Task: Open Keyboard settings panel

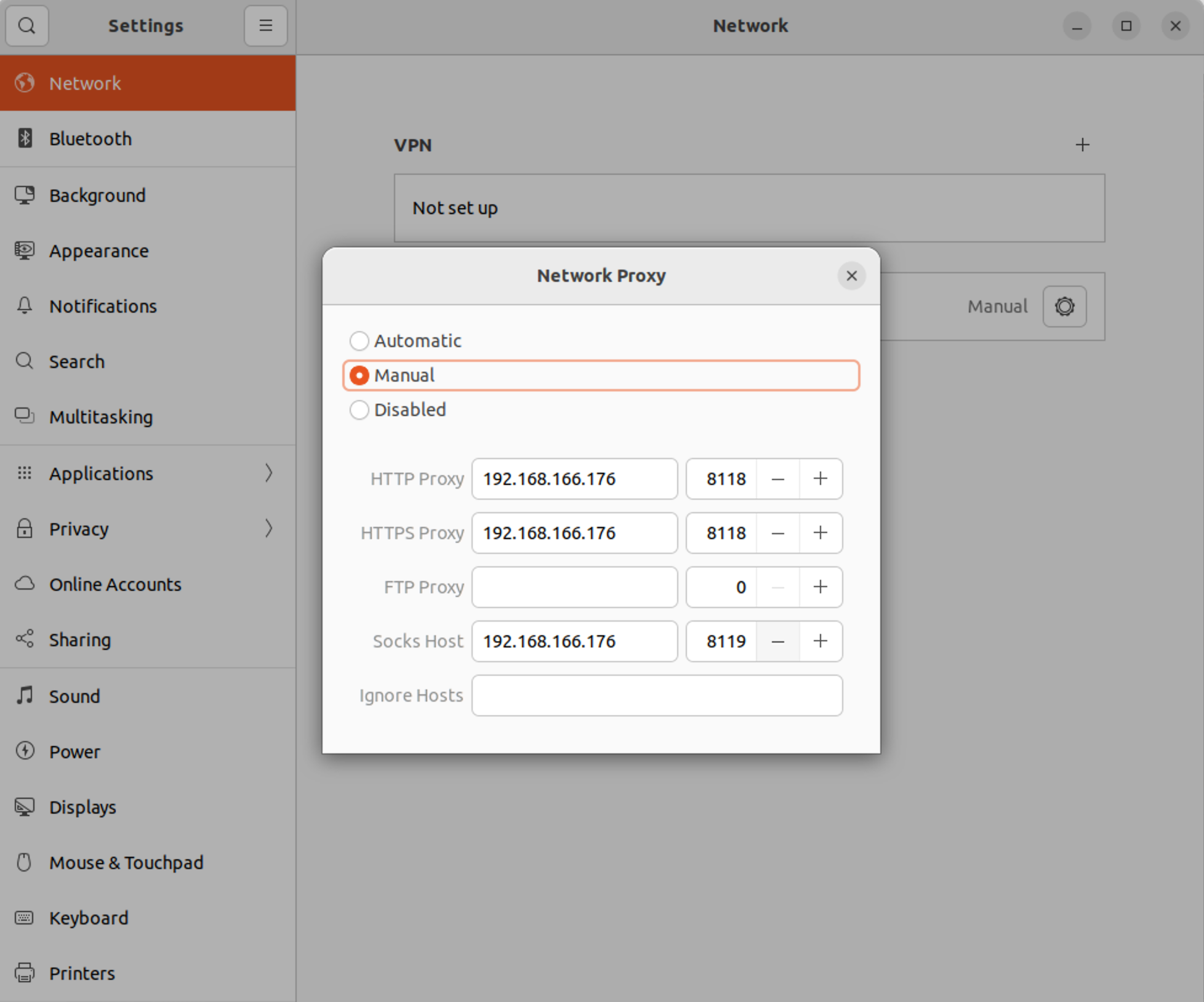Action: [148, 918]
